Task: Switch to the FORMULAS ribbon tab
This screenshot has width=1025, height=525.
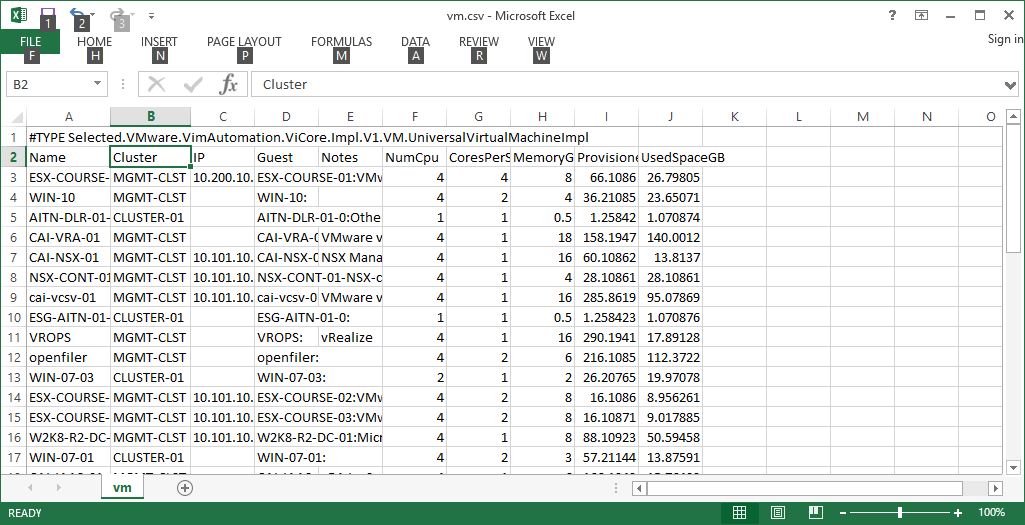Action: (341, 42)
